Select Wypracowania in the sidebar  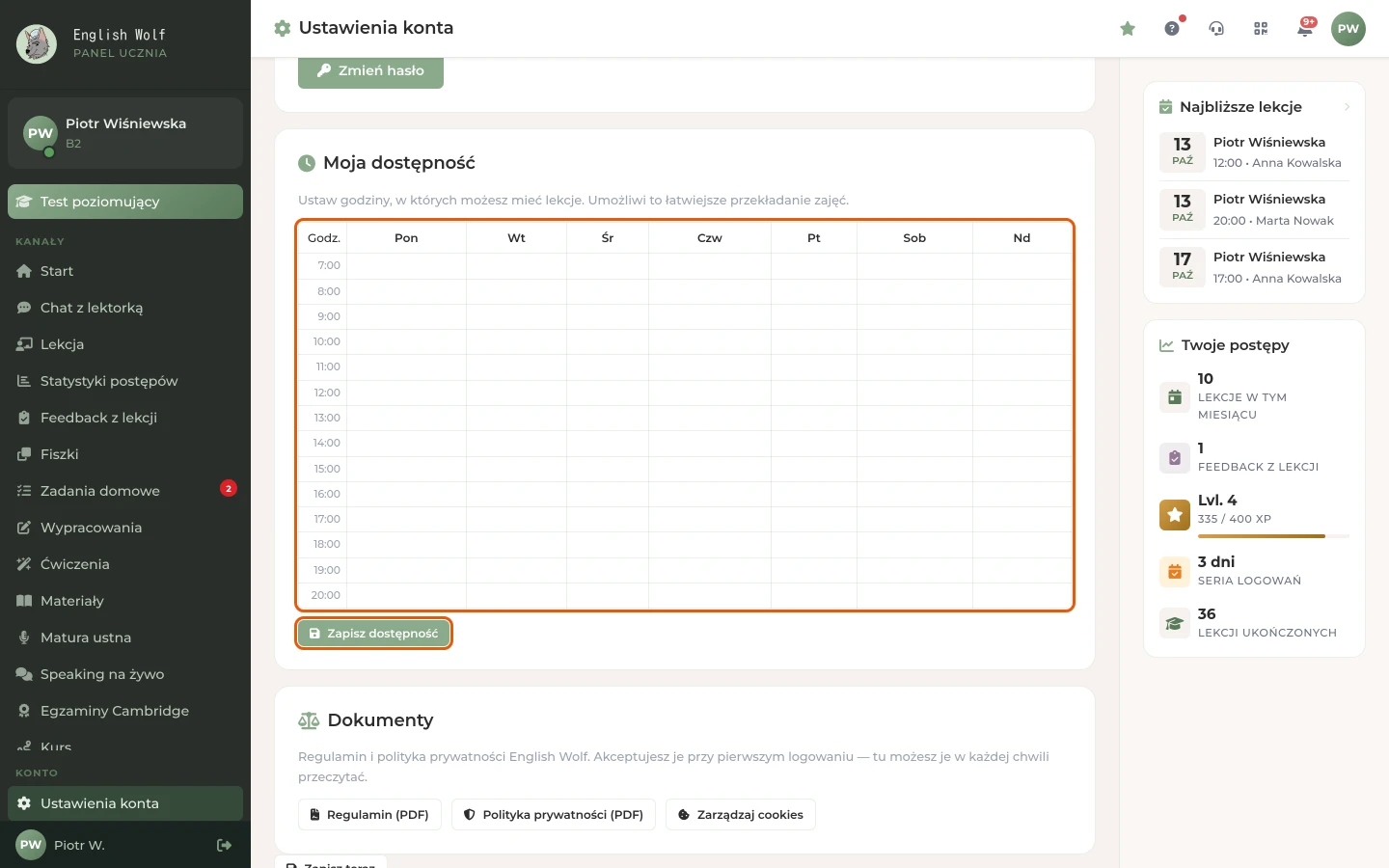click(125, 529)
